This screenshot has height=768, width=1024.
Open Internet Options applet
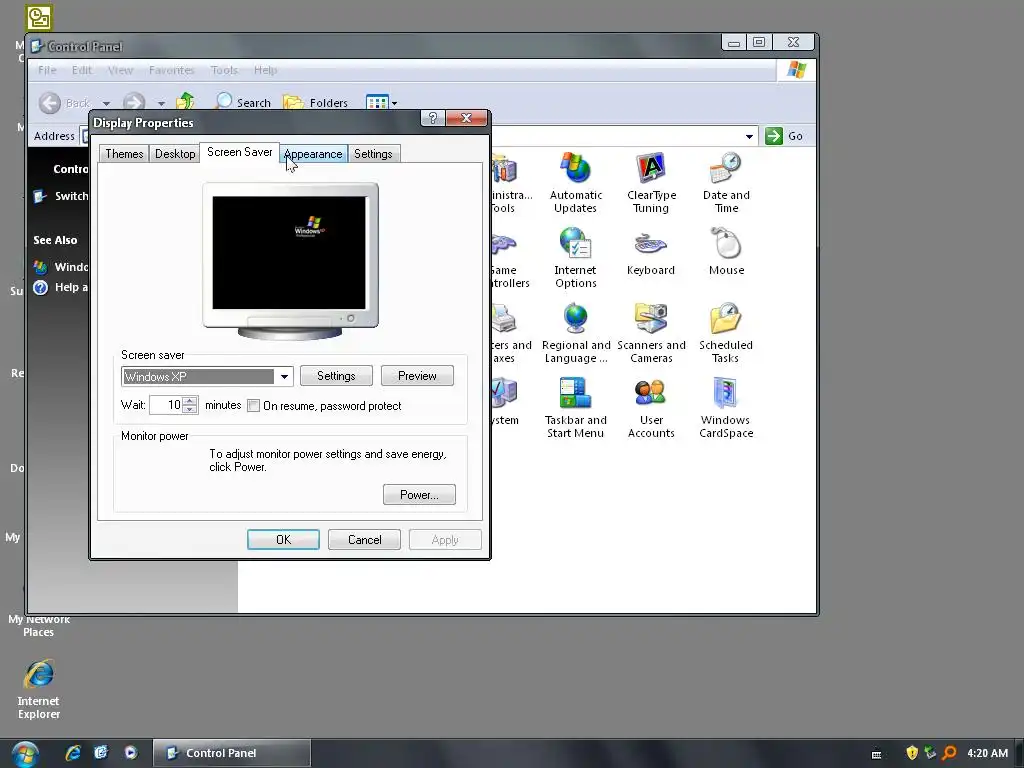575,257
